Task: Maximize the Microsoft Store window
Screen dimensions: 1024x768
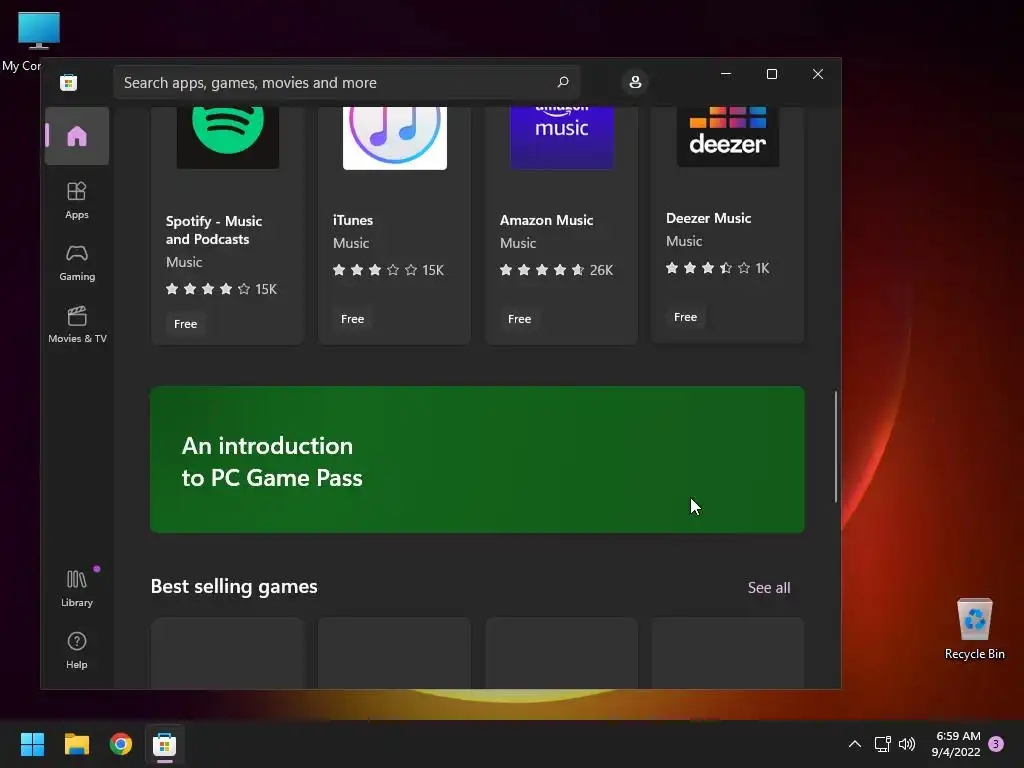Action: pyautogui.click(x=771, y=74)
